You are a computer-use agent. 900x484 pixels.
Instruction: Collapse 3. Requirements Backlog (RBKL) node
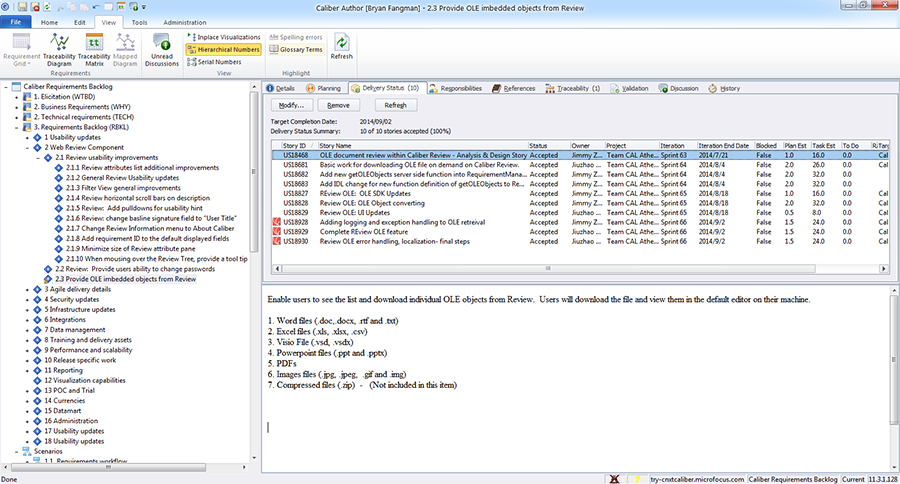click(x=17, y=127)
